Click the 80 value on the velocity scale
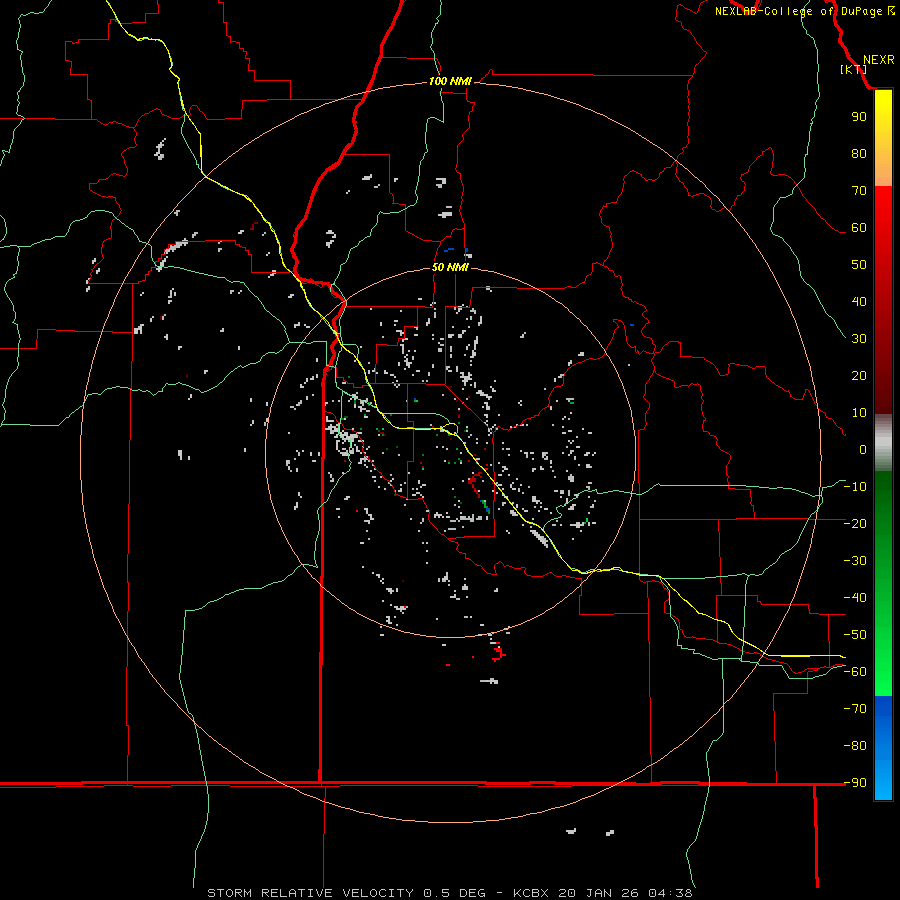 [859, 153]
